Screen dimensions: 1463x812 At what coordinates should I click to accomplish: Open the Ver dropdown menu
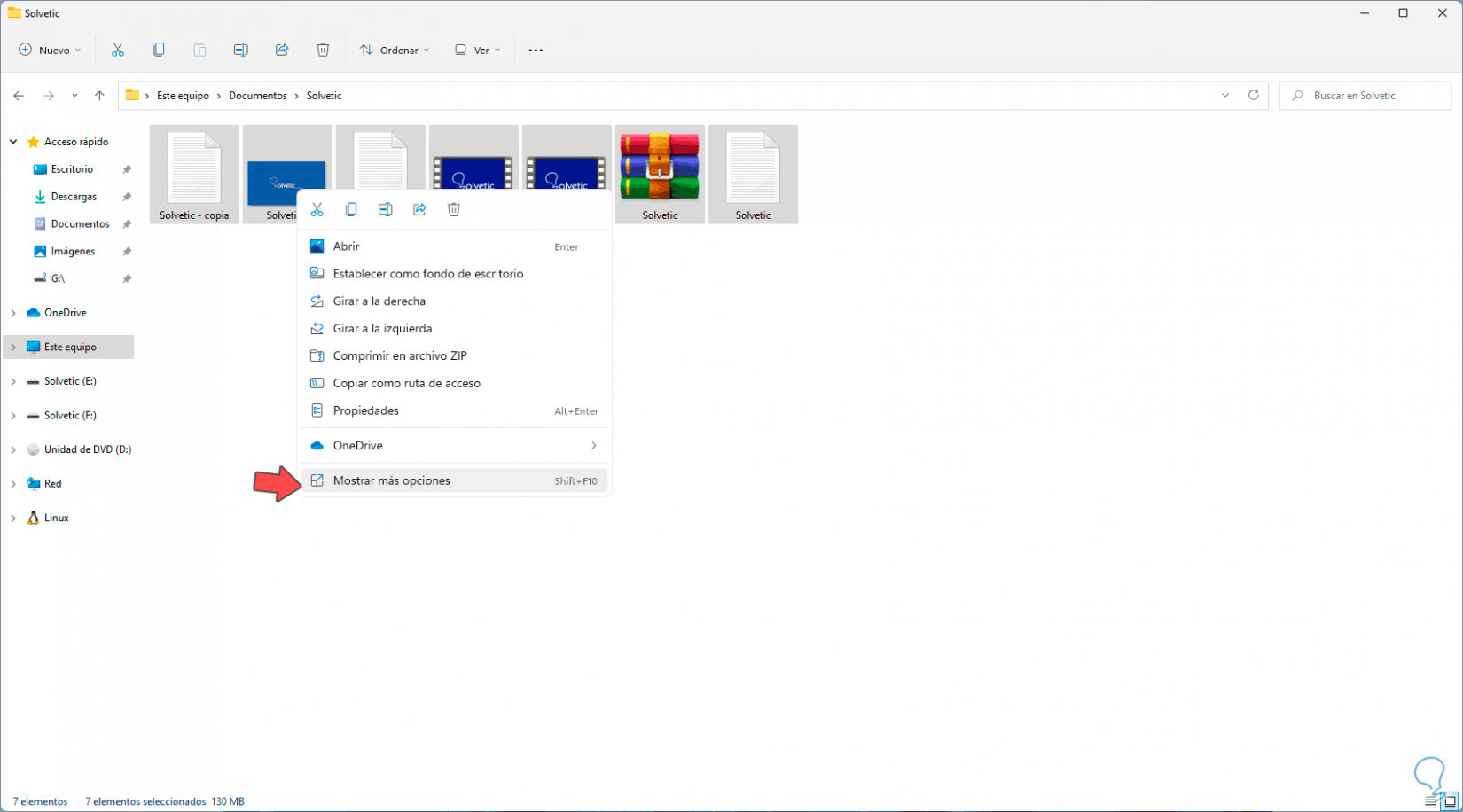[478, 50]
